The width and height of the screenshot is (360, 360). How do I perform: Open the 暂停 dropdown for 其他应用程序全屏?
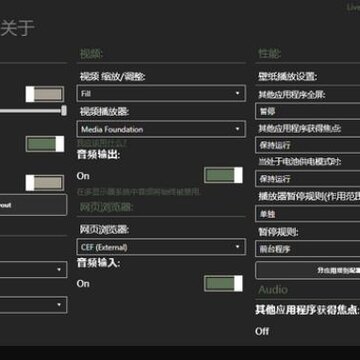tap(308, 111)
